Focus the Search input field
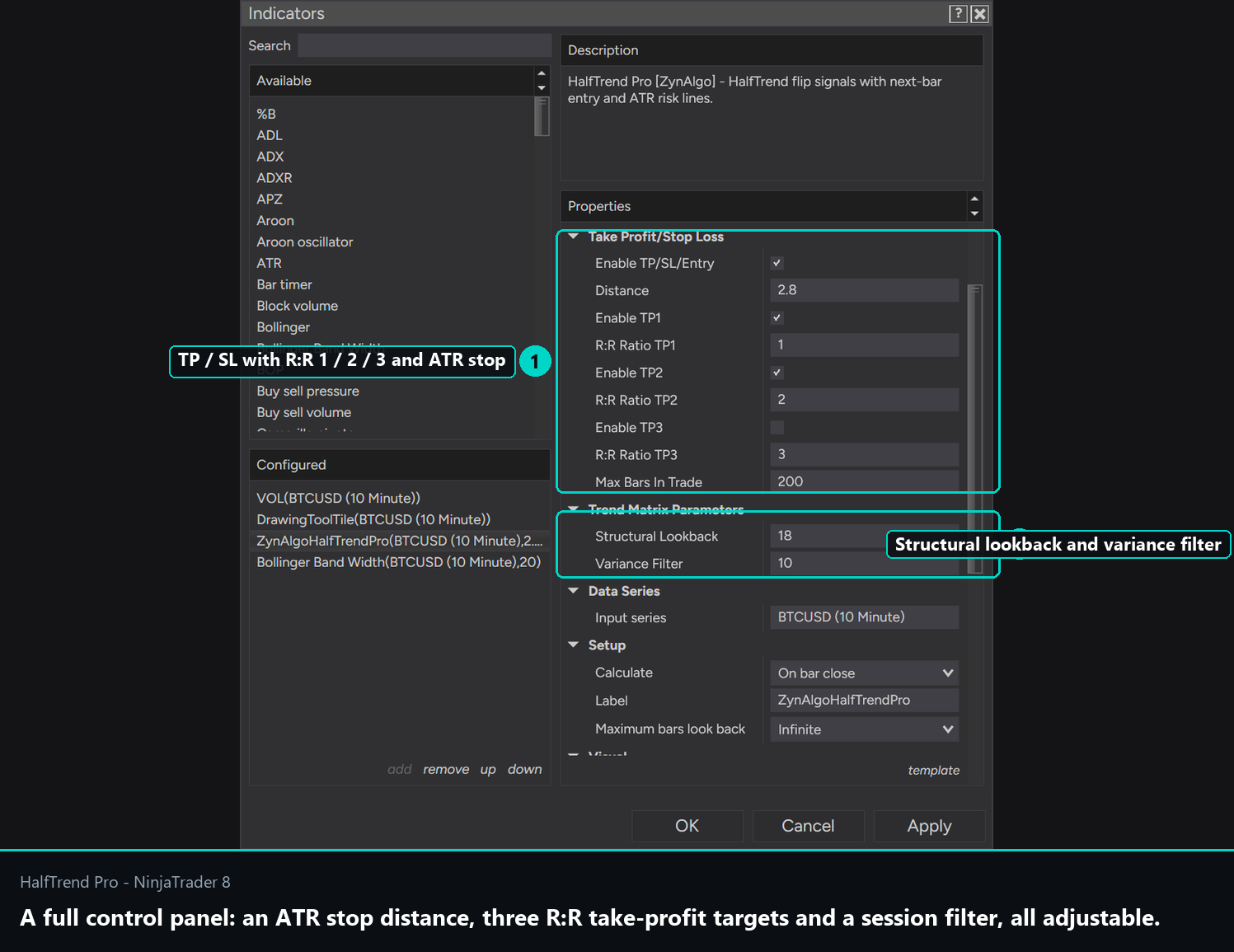Viewport: 1234px width, 952px height. click(x=425, y=45)
